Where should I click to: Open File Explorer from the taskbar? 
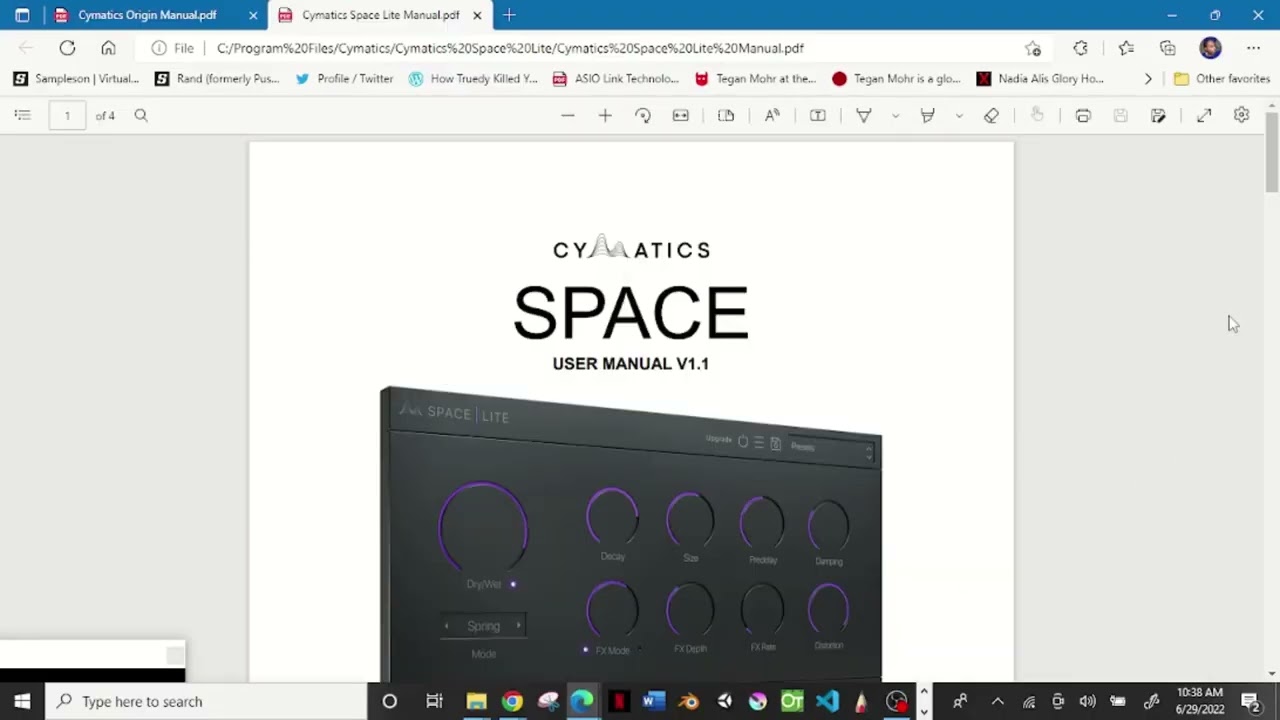pos(476,701)
